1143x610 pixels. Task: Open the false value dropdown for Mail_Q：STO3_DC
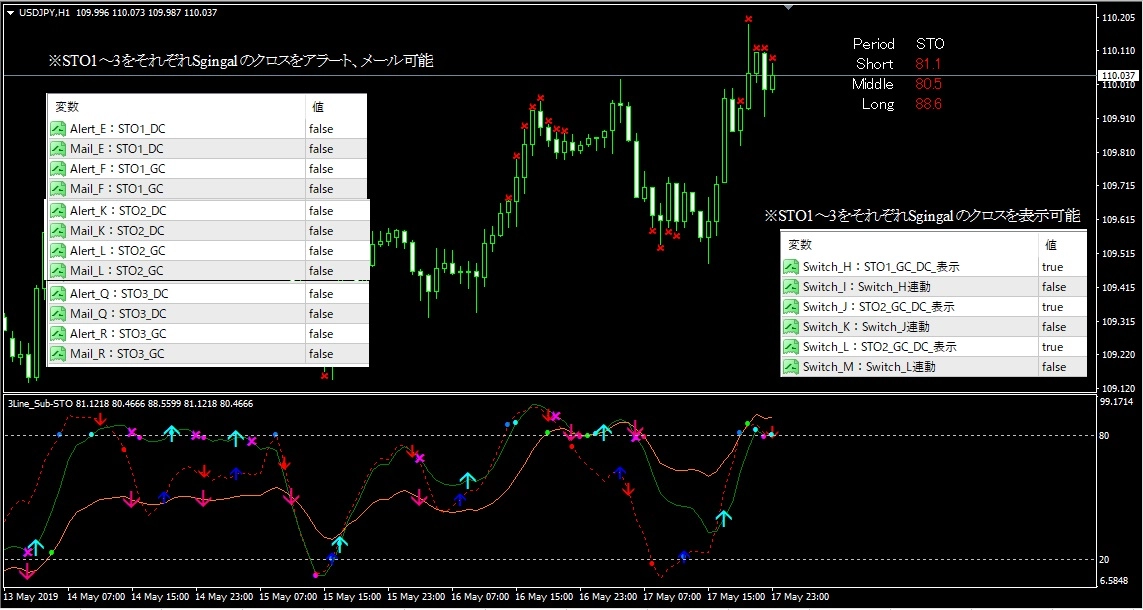[321, 313]
